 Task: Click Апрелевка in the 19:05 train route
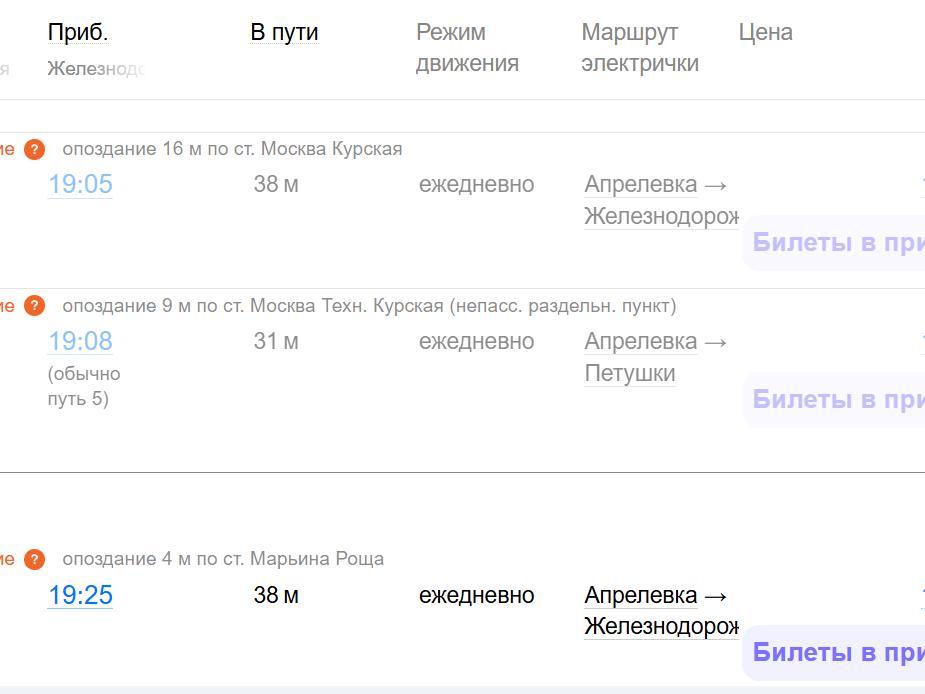640,184
